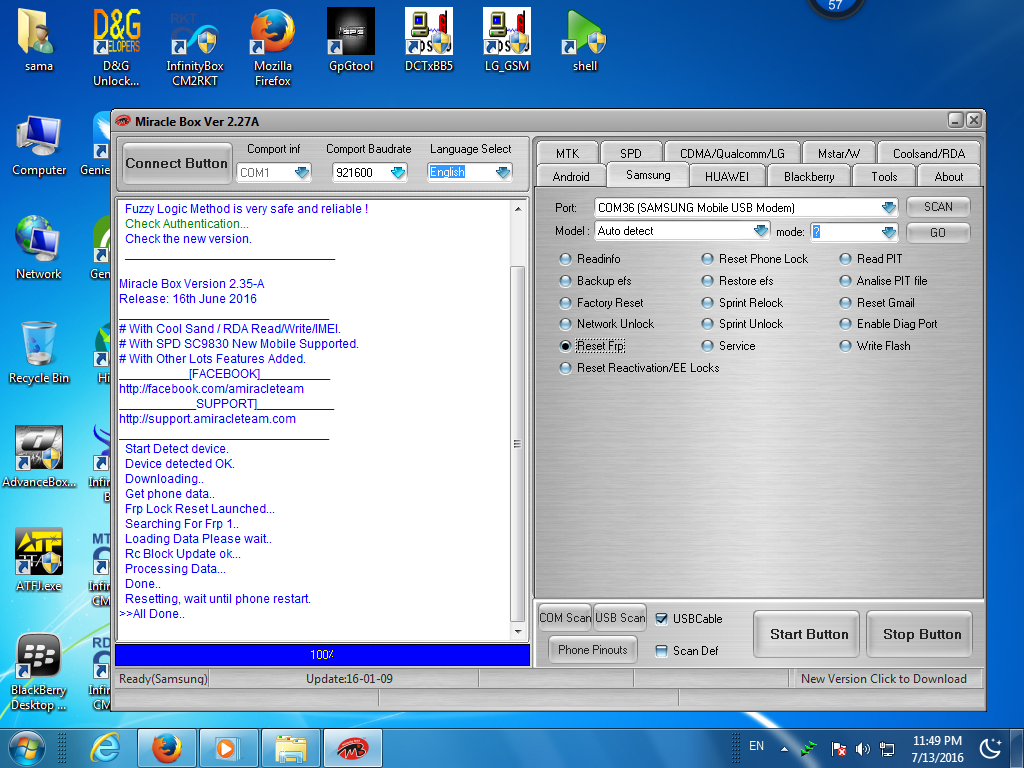Launch the shell desktop shortcut
The height and width of the screenshot is (768, 1024).
584,39
